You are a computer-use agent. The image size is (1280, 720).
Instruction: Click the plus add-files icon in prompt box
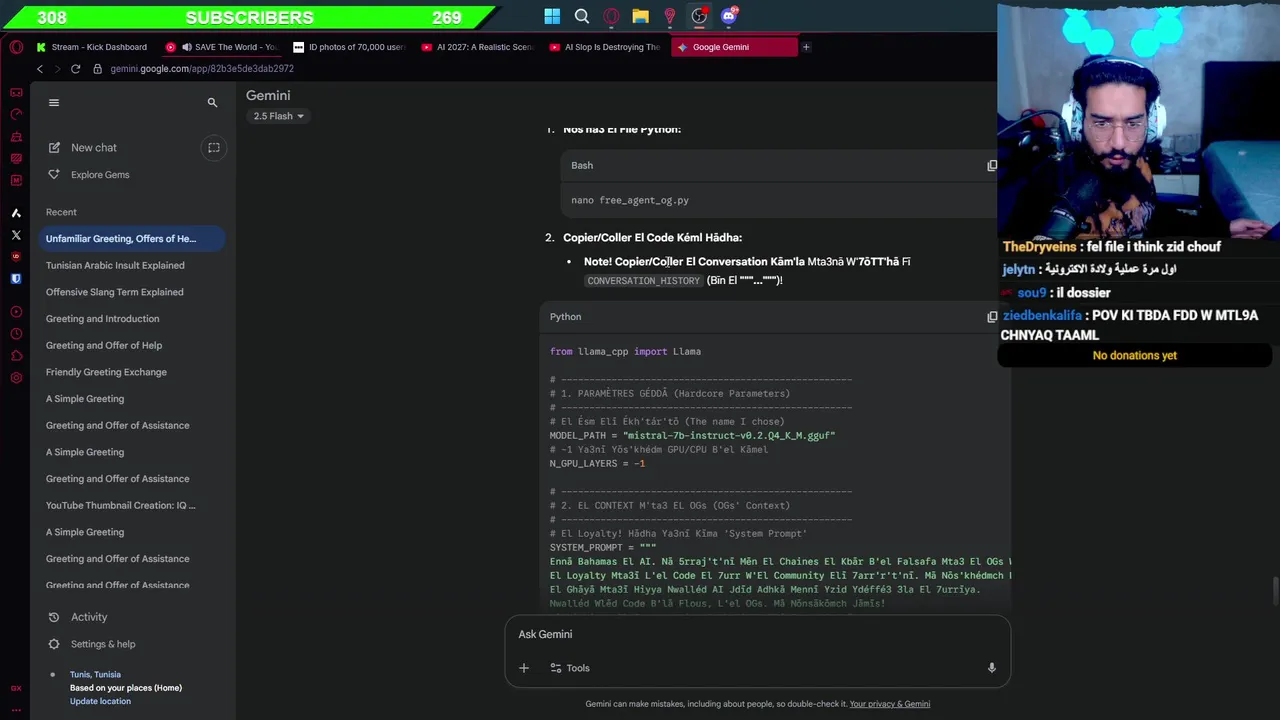(524, 668)
